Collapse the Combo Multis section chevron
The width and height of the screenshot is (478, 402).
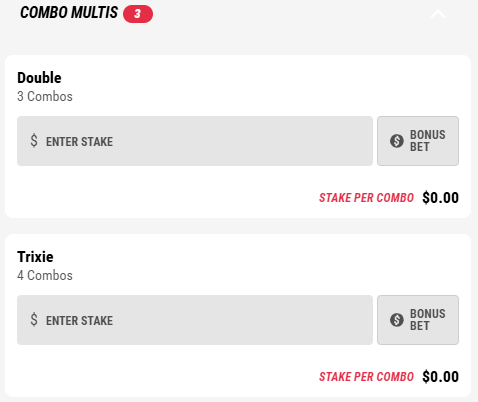point(438,14)
